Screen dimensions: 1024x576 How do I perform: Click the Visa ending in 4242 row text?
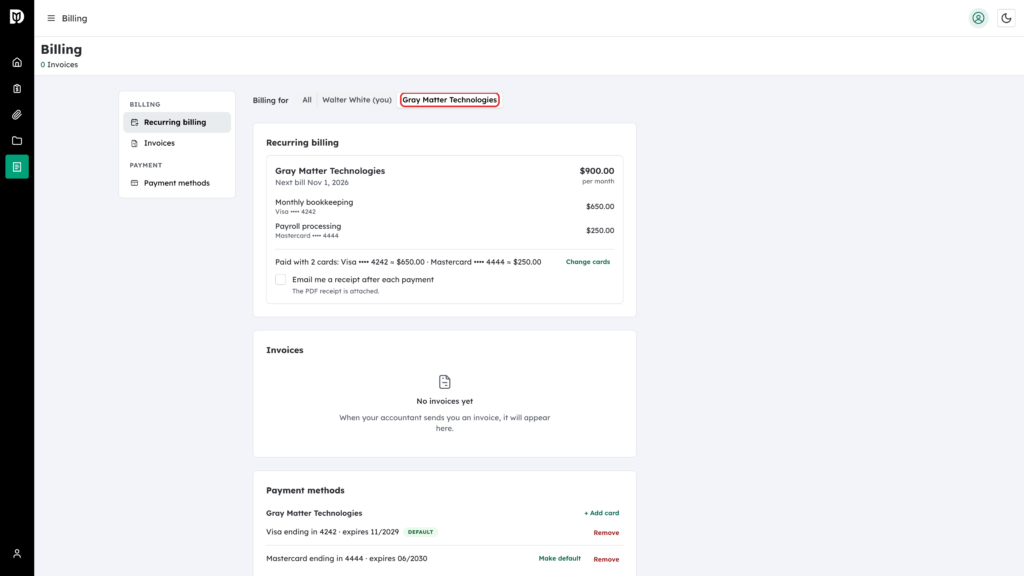(332, 532)
